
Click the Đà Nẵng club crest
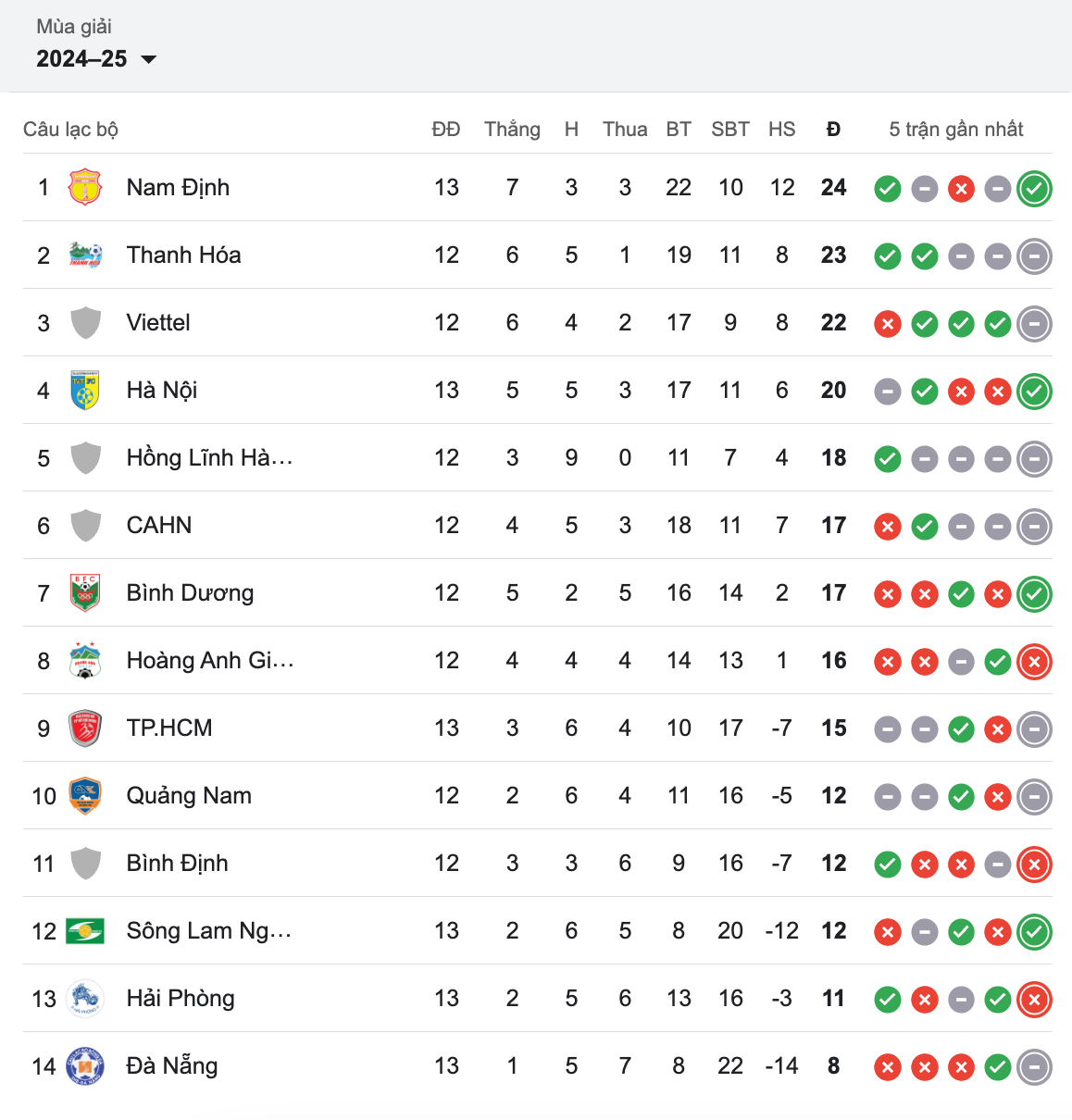(85, 1066)
